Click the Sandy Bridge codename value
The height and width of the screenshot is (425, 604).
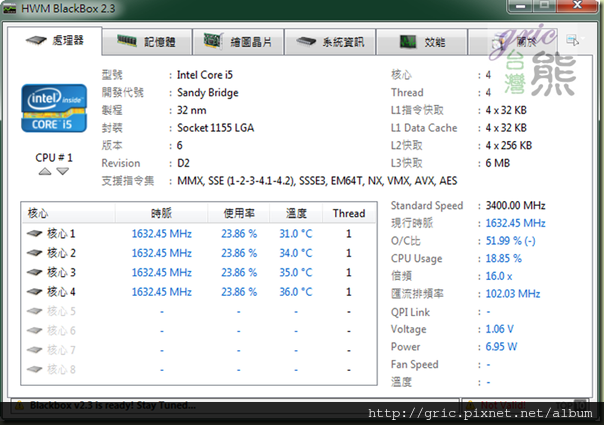208,93
